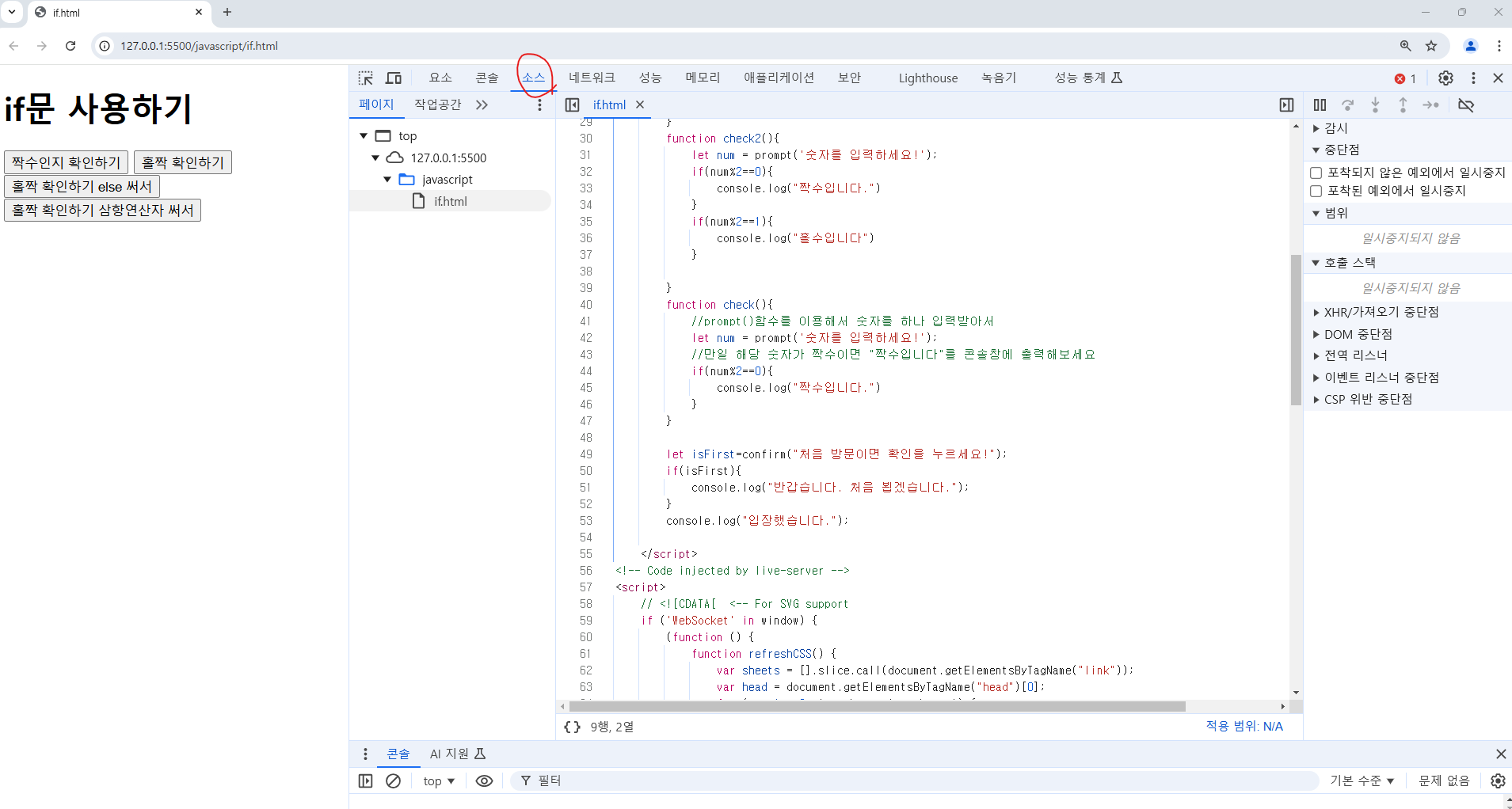The image size is (1512, 809).
Task: Open the Lighthouse tab
Action: [x=928, y=78]
